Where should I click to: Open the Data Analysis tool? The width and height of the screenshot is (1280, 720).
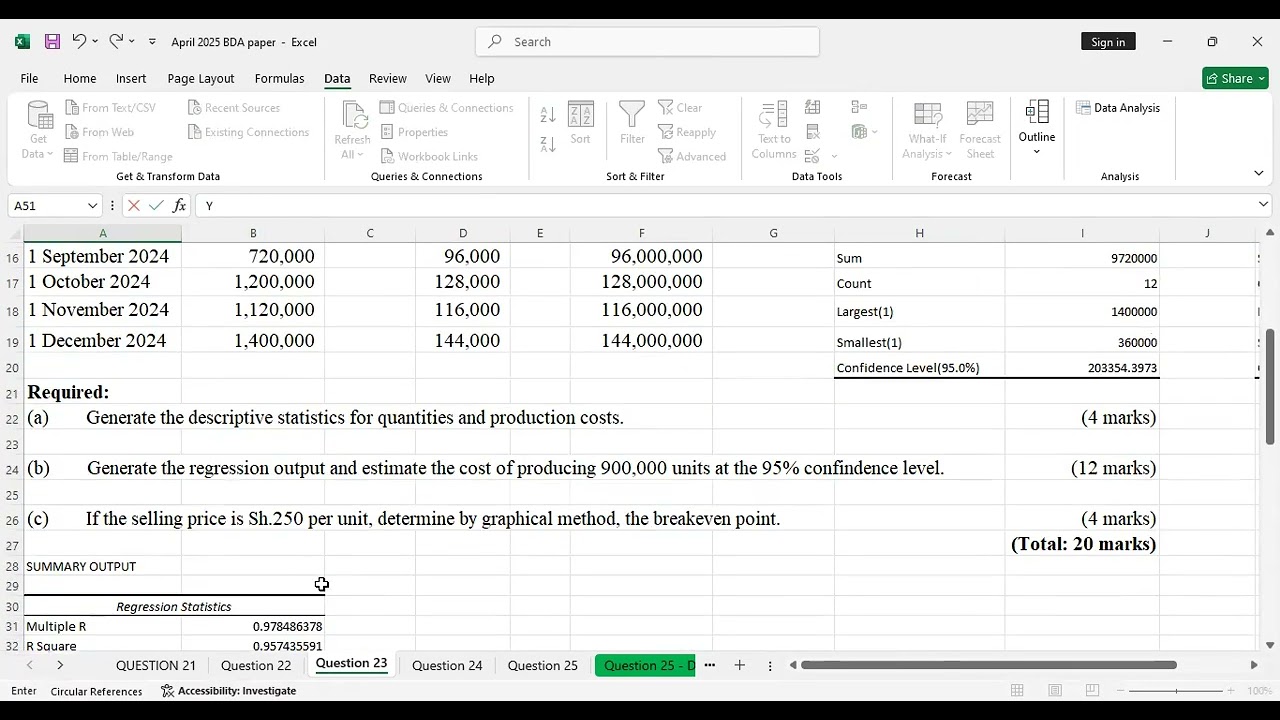pyautogui.click(x=1118, y=108)
